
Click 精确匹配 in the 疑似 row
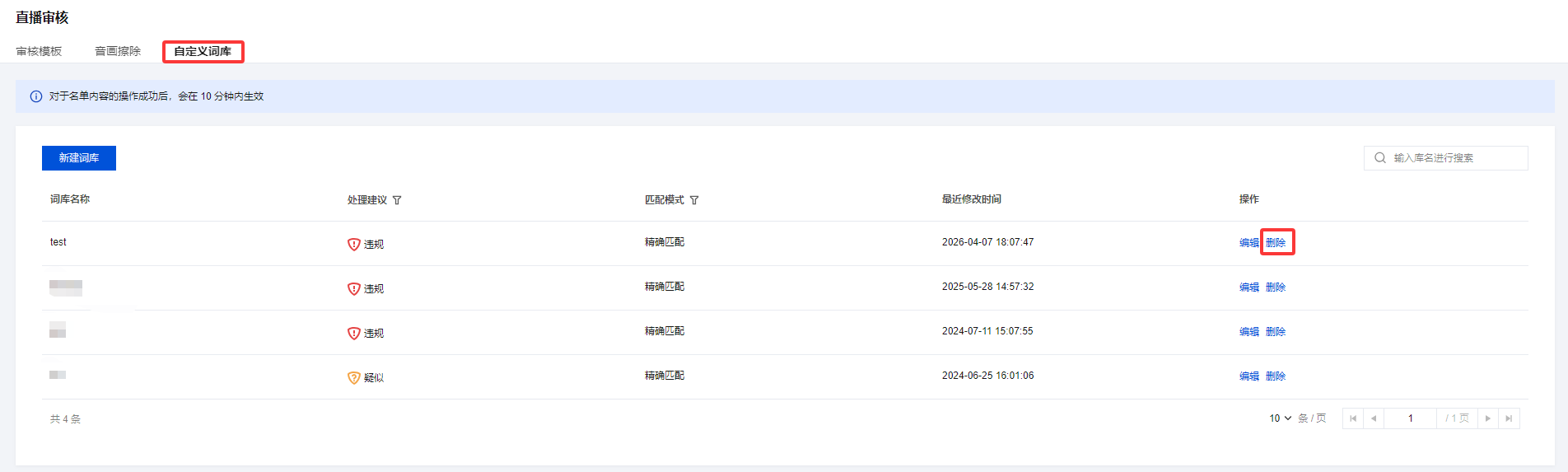pyautogui.click(x=665, y=376)
